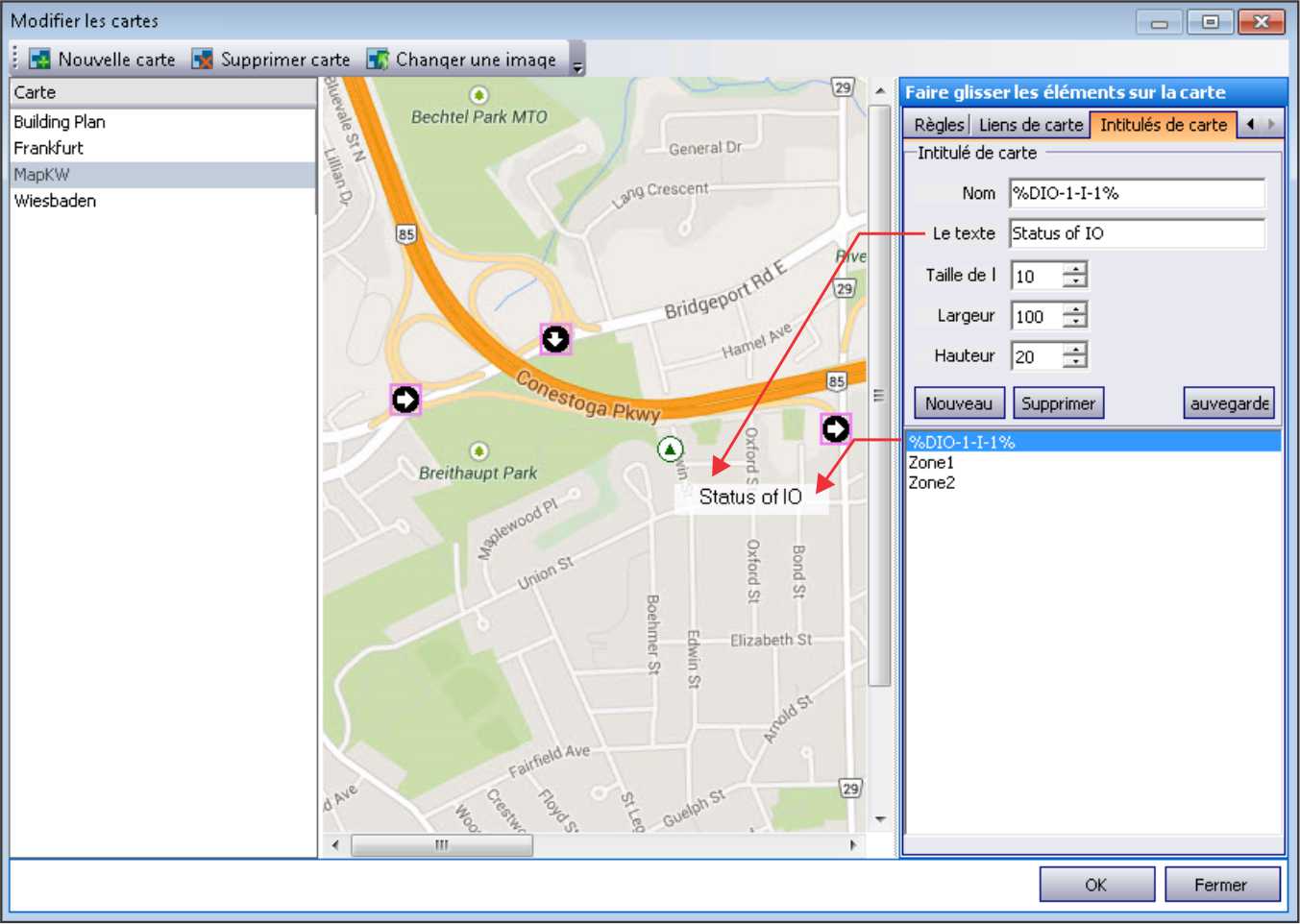The width and height of the screenshot is (1300, 924).
Task: Select MapKW in the Carte list
Action: (x=162, y=175)
